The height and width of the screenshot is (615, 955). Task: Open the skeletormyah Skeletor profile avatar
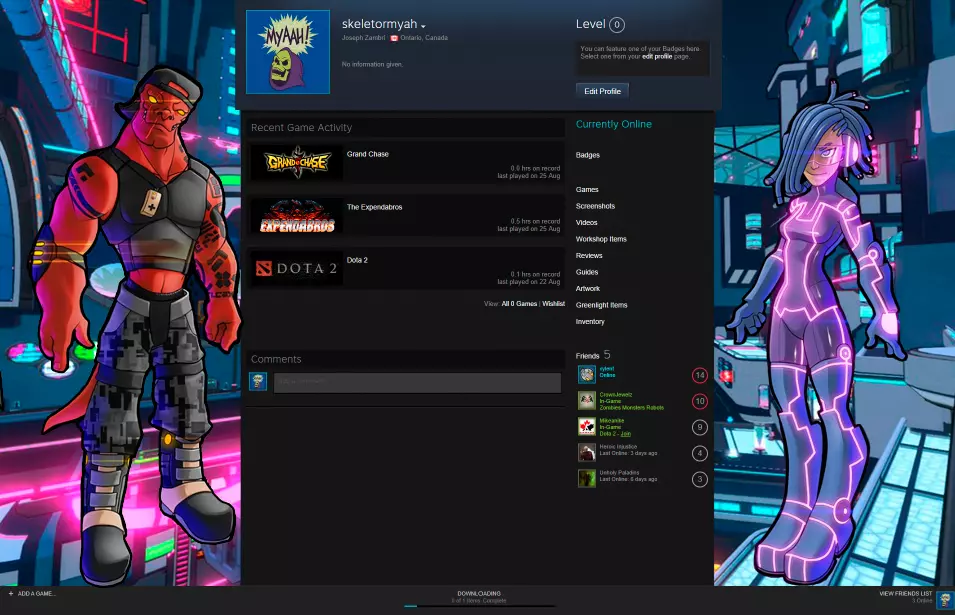coord(287,52)
